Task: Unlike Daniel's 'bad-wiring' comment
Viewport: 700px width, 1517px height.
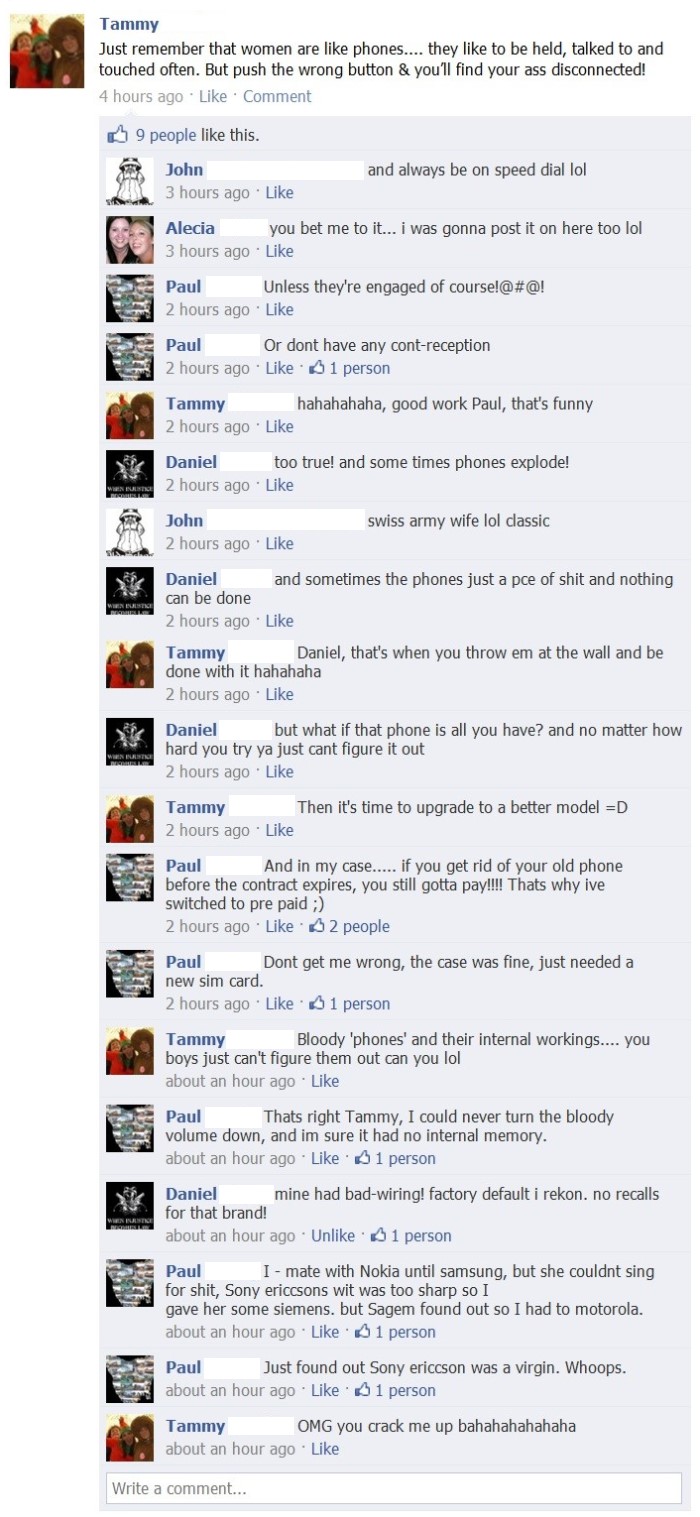Action: click(x=333, y=1235)
